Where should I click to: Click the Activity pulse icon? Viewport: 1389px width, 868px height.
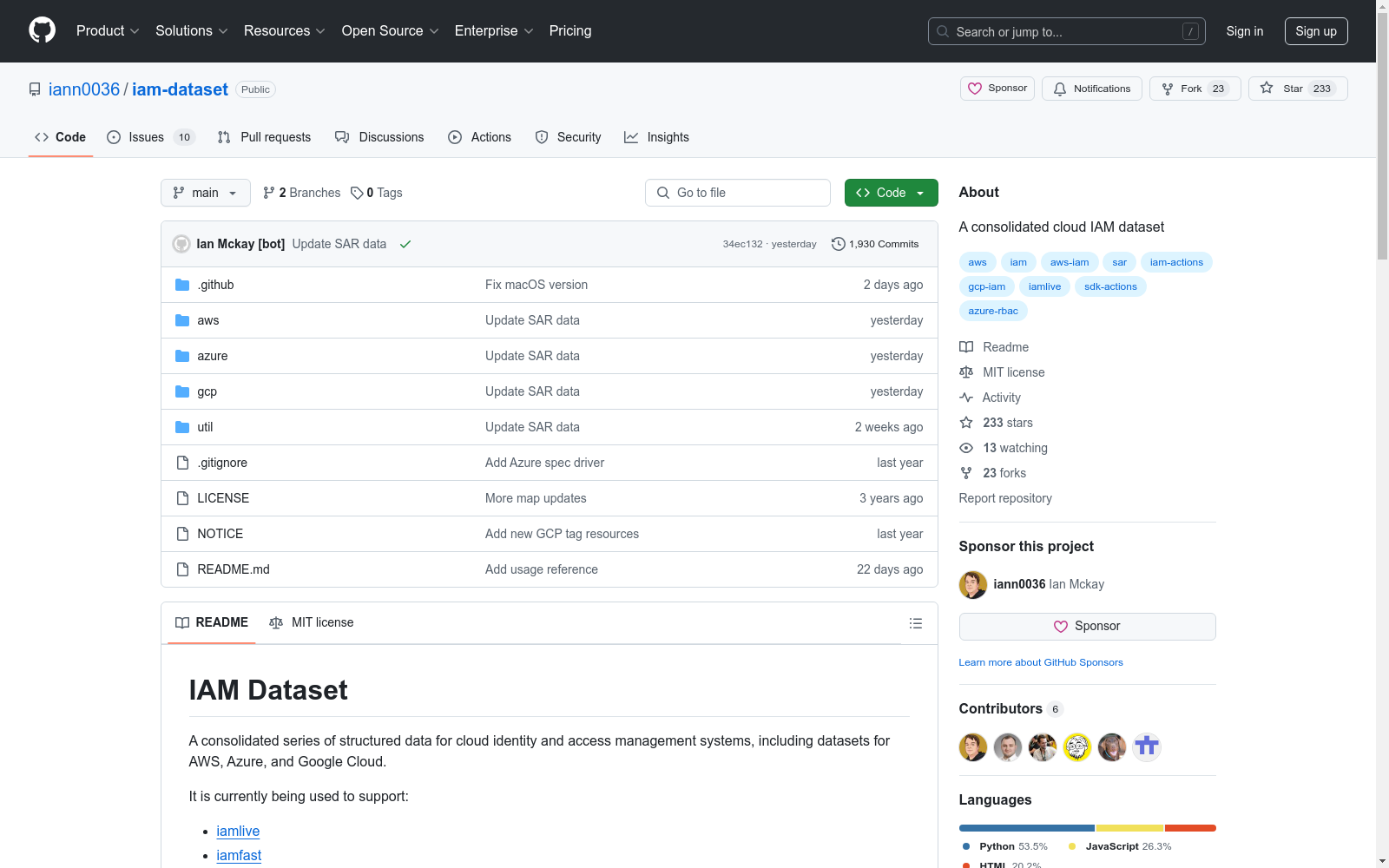coord(966,398)
